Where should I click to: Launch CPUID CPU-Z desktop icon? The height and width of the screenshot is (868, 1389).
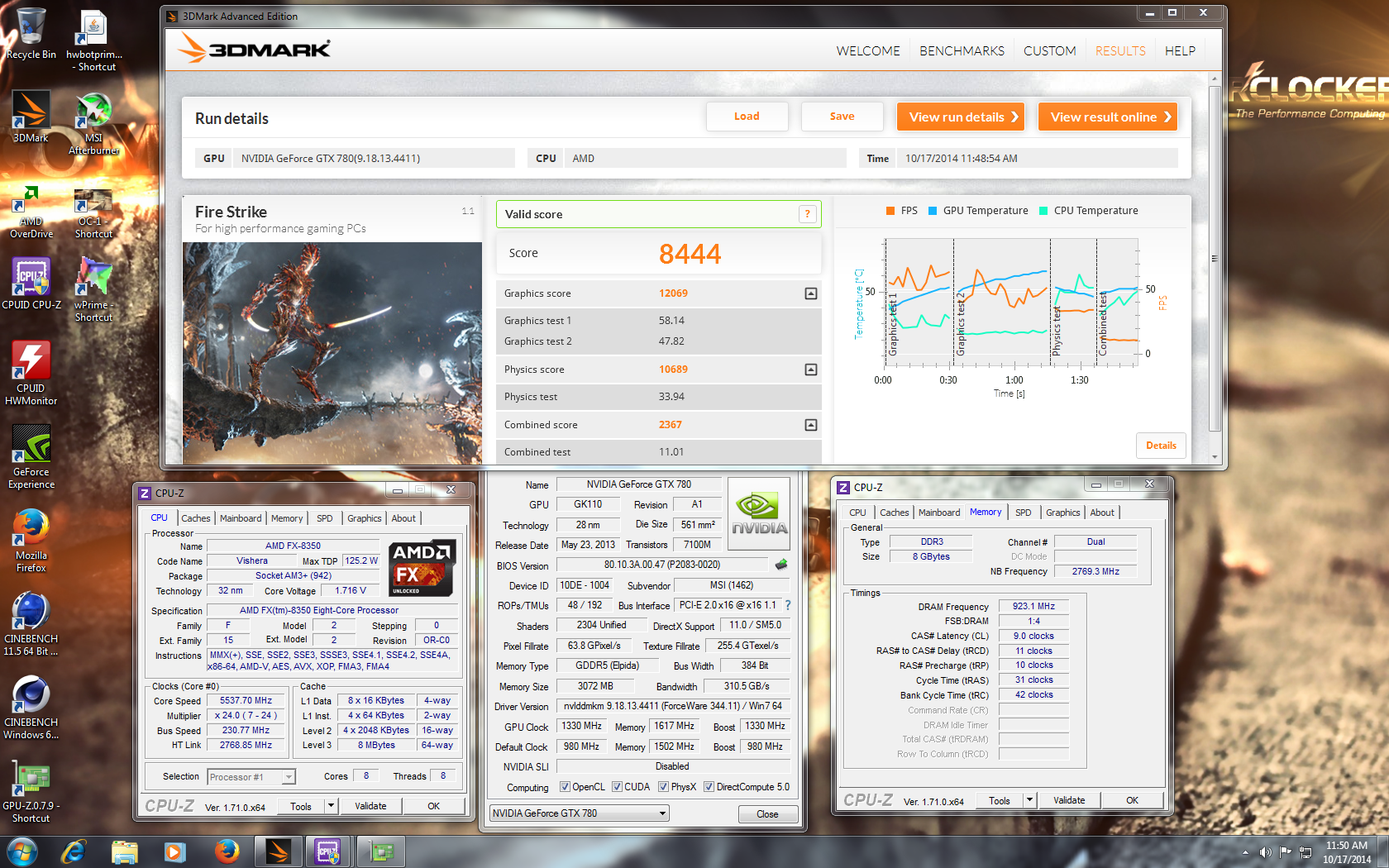[x=31, y=283]
